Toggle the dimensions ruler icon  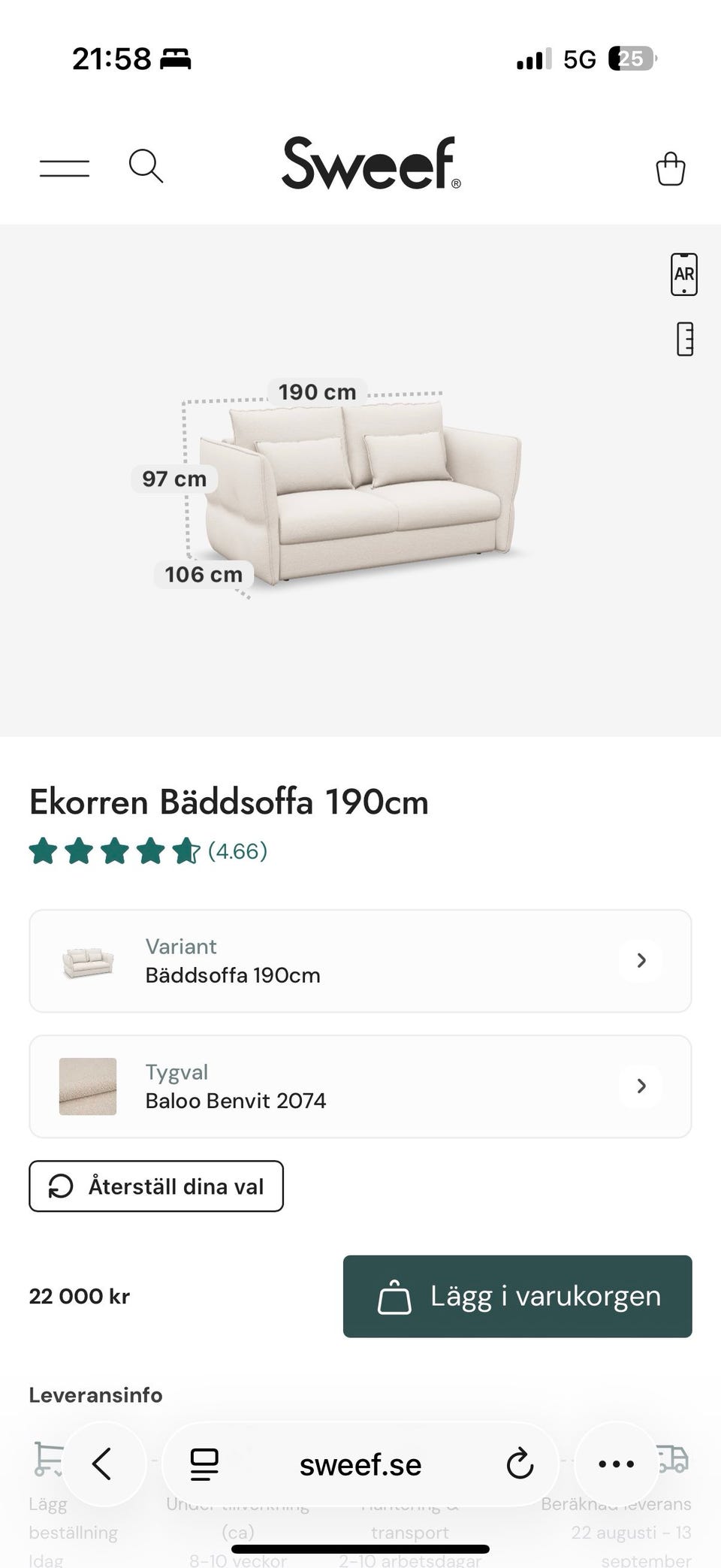(x=685, y=339)
